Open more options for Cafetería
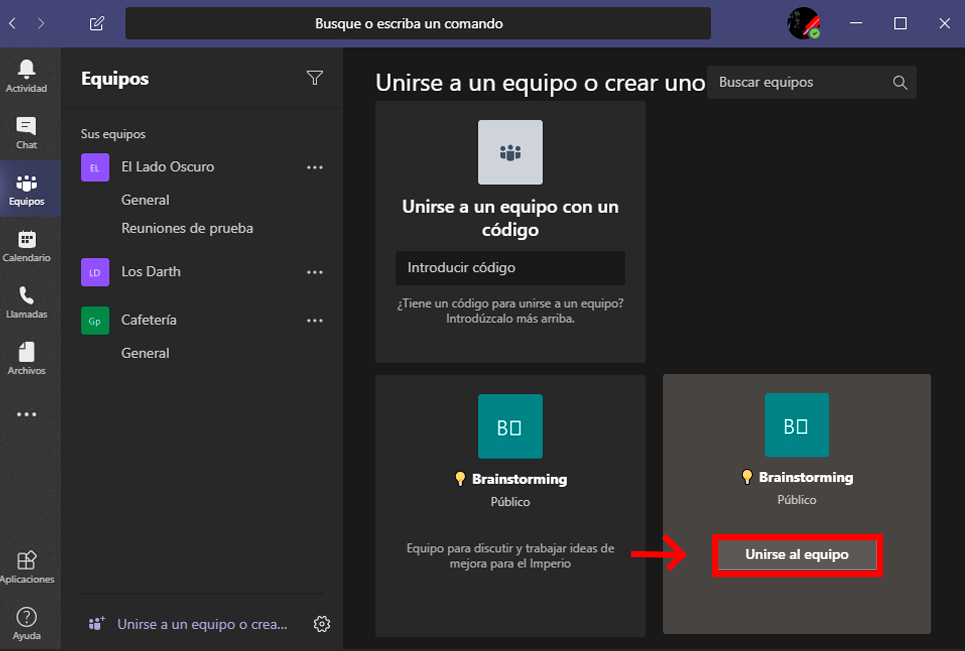Image resolution: width=965 pixels, height=651 pixels. coord(315,320)
